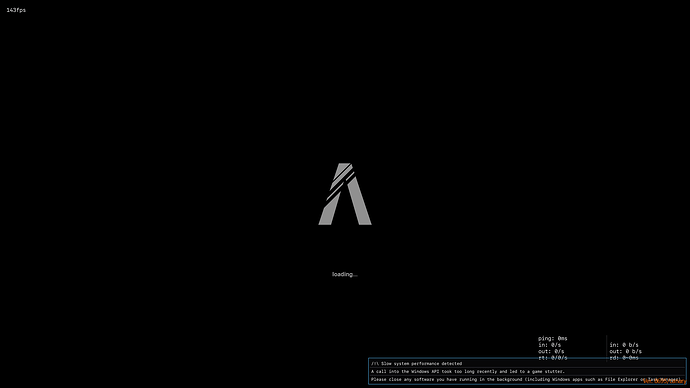Click the "out: 0 b/s" bandwidth line
The width and height of the screenshot is (690, 388).
[x=626, y=351]
